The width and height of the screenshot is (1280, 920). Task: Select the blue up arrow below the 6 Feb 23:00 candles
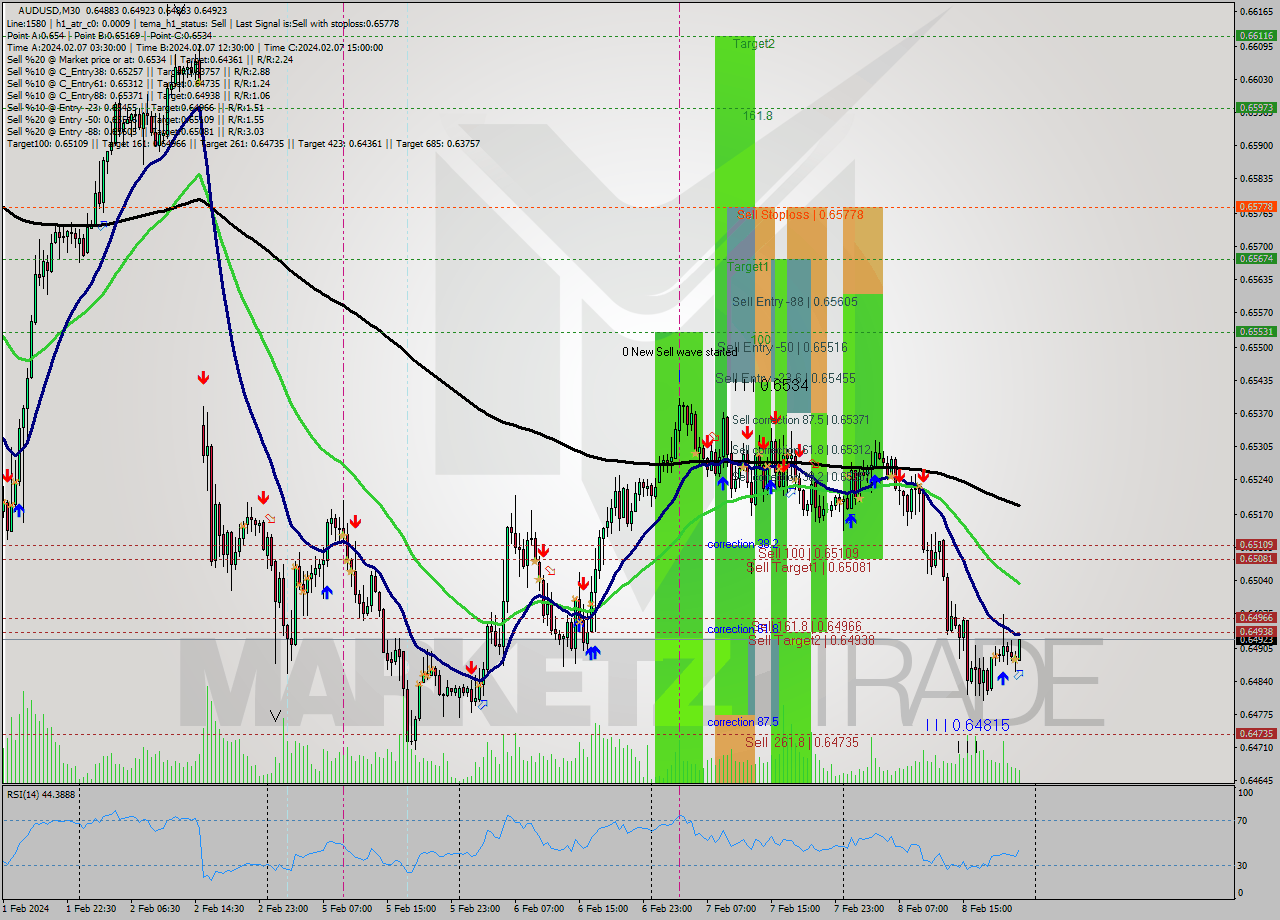pos(722,483)
